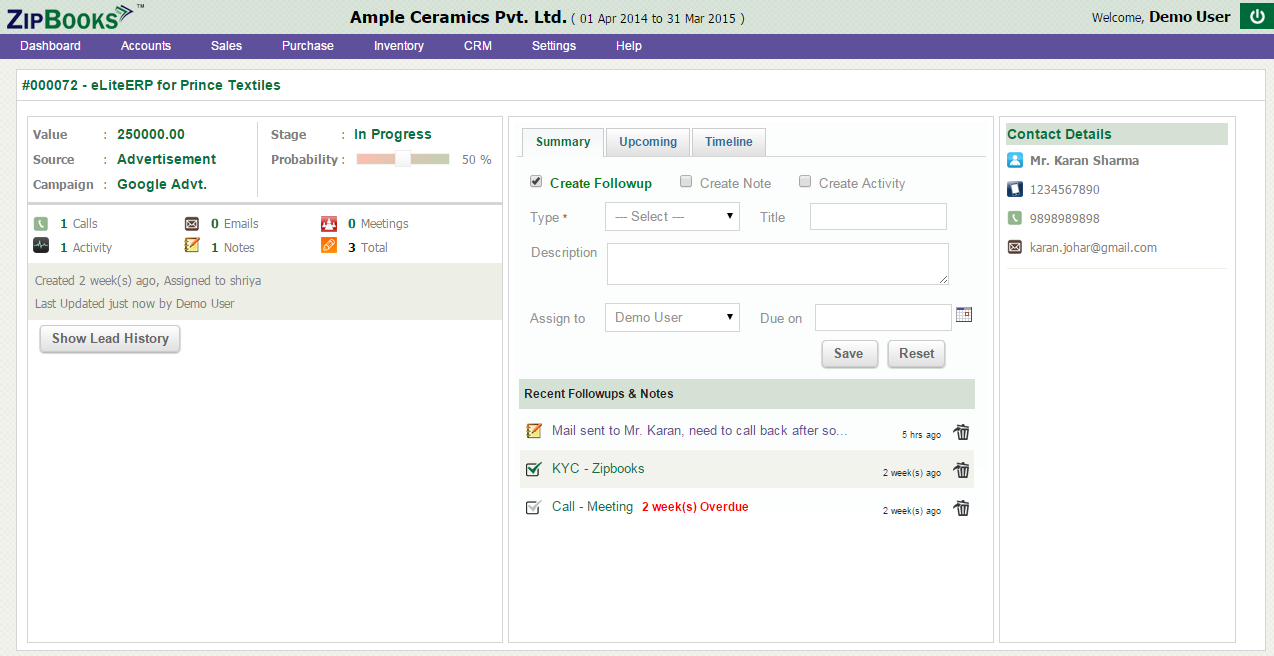Delete the KYC - Zipbooks followup
The image size is (1274, 656).
[962, 470]
